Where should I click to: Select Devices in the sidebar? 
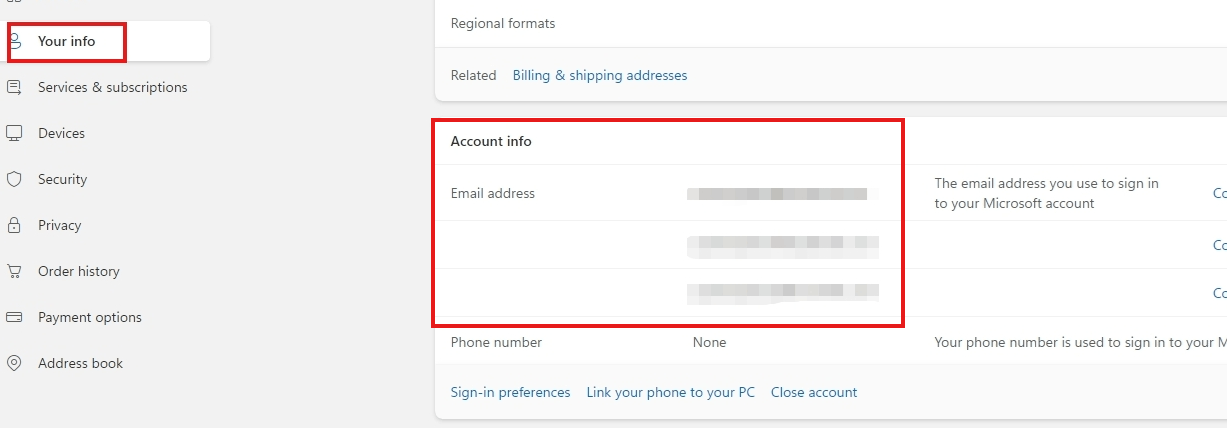[61, 133]
